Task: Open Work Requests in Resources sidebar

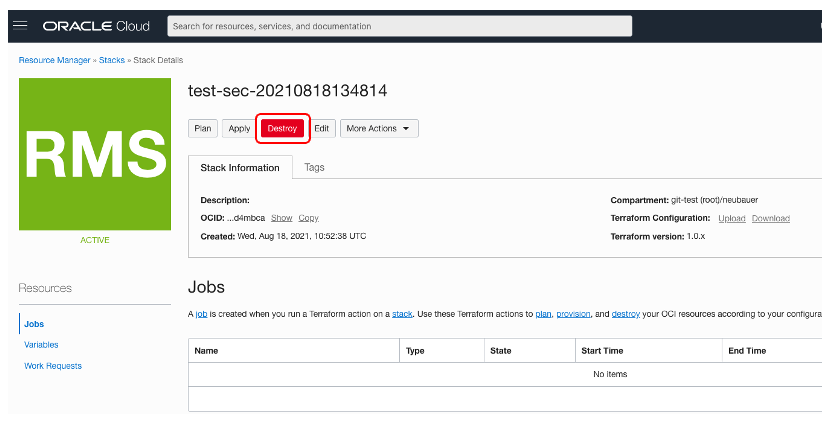Action: pos(53,366)
